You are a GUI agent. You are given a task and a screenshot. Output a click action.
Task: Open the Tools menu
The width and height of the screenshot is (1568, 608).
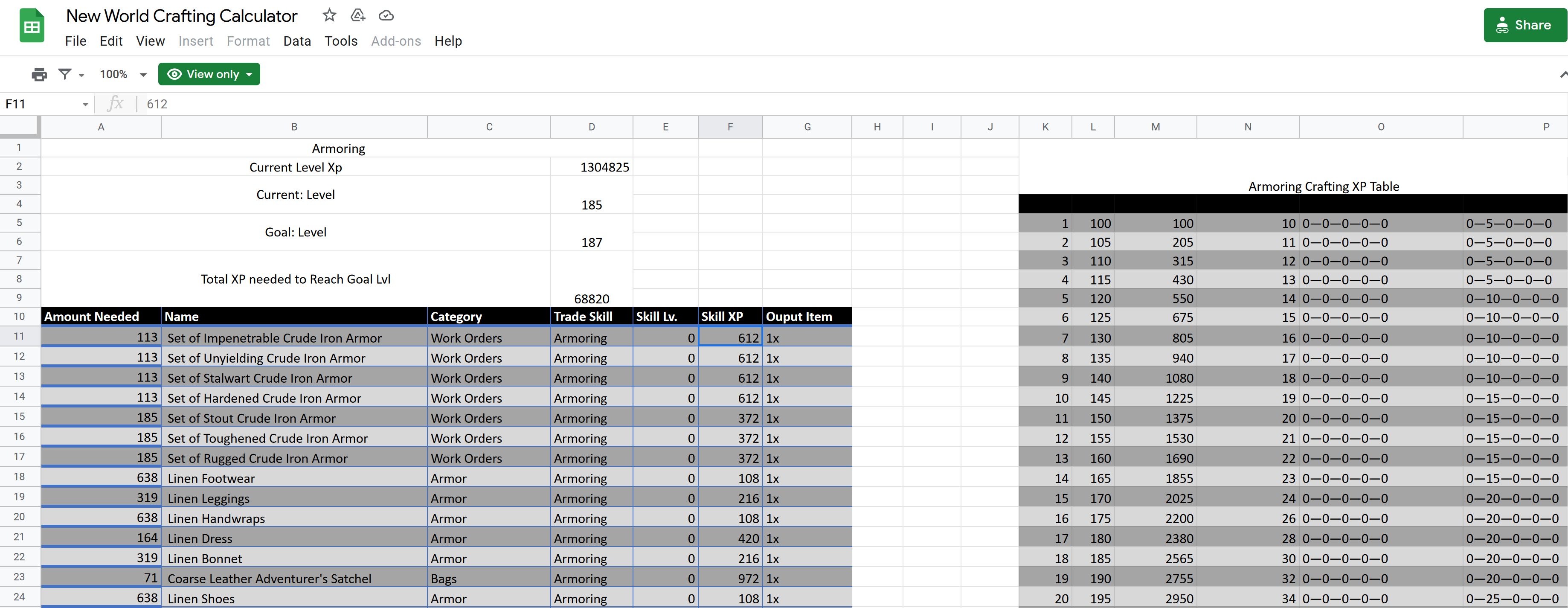tap(341, 41)
